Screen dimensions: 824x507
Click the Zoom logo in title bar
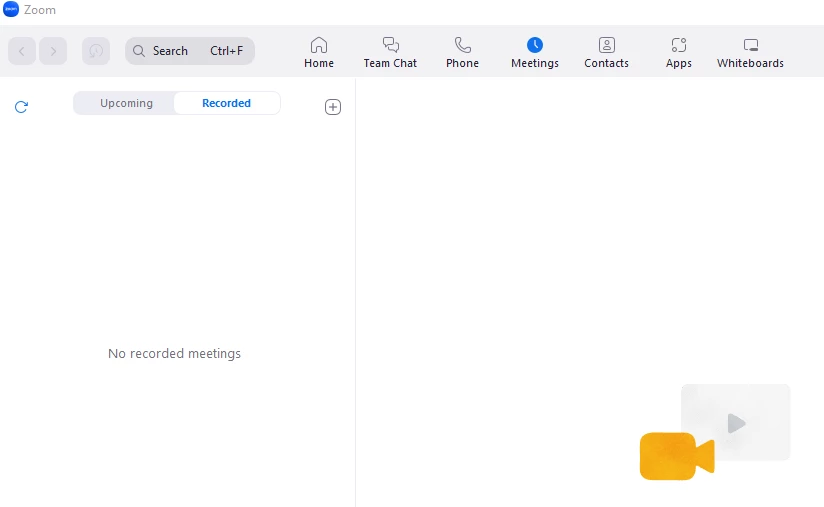[11, 9]
